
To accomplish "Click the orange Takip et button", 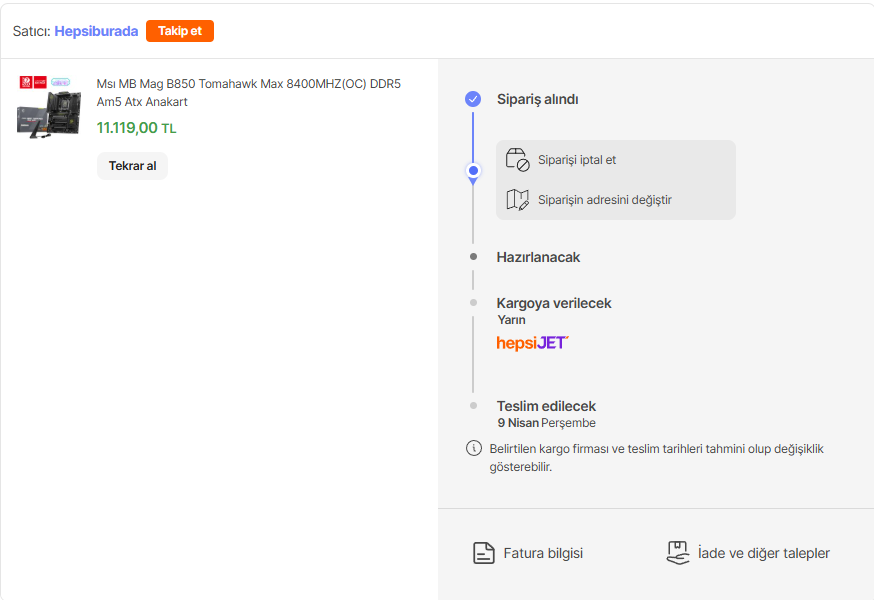I will pyautogui.click(x=179, y=31).
